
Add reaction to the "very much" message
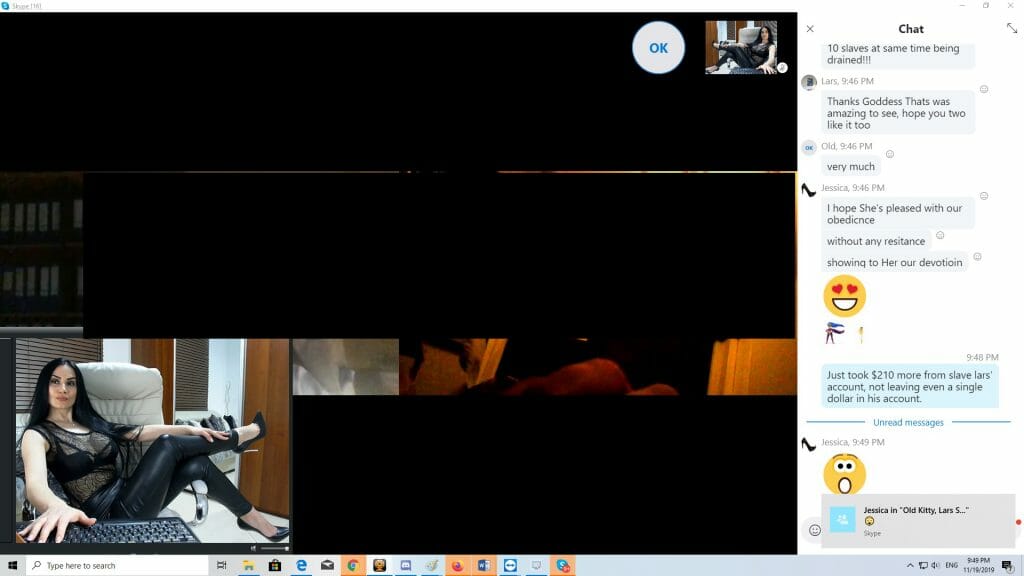890,154
